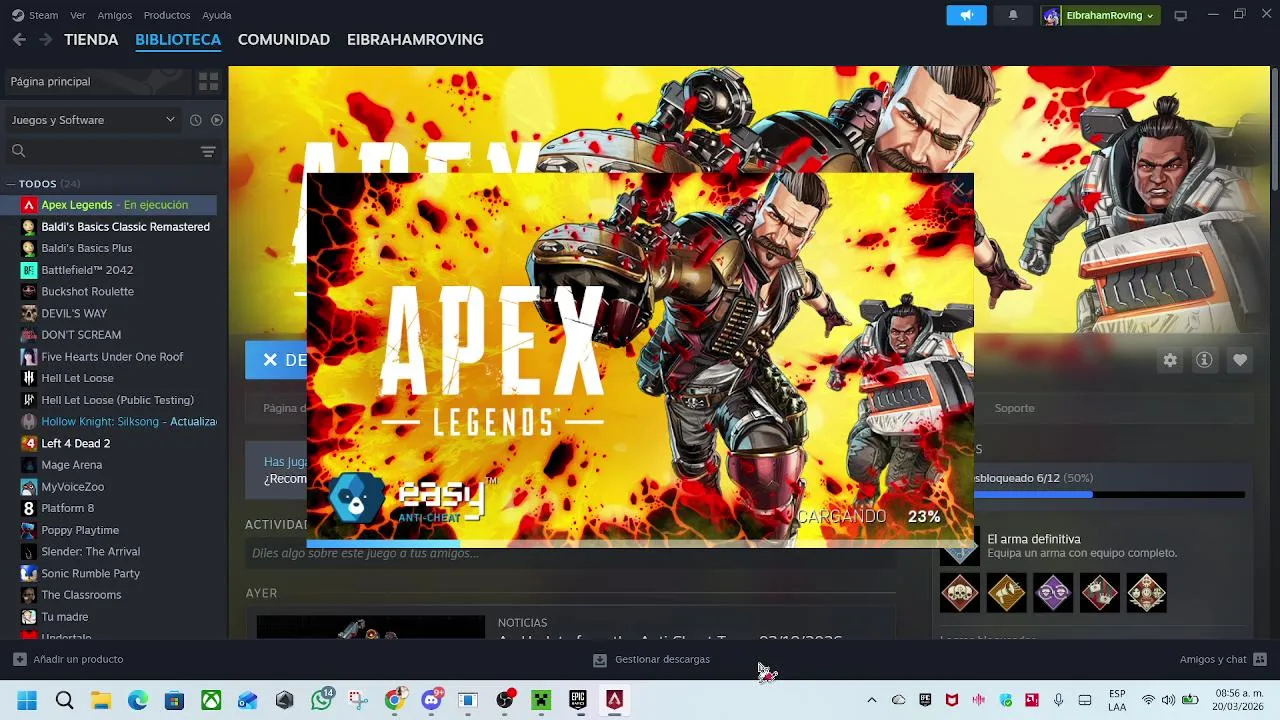The height and width of the screenshot is (720, 1280).
Task: Search the game library field
Action: (x=100, y=151)
